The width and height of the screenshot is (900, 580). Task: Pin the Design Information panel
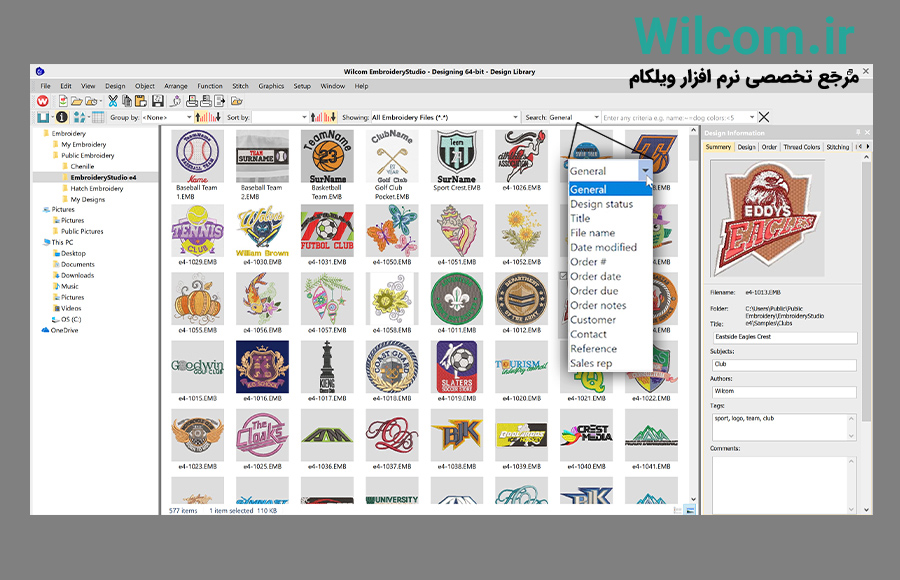tap(858, 132)
